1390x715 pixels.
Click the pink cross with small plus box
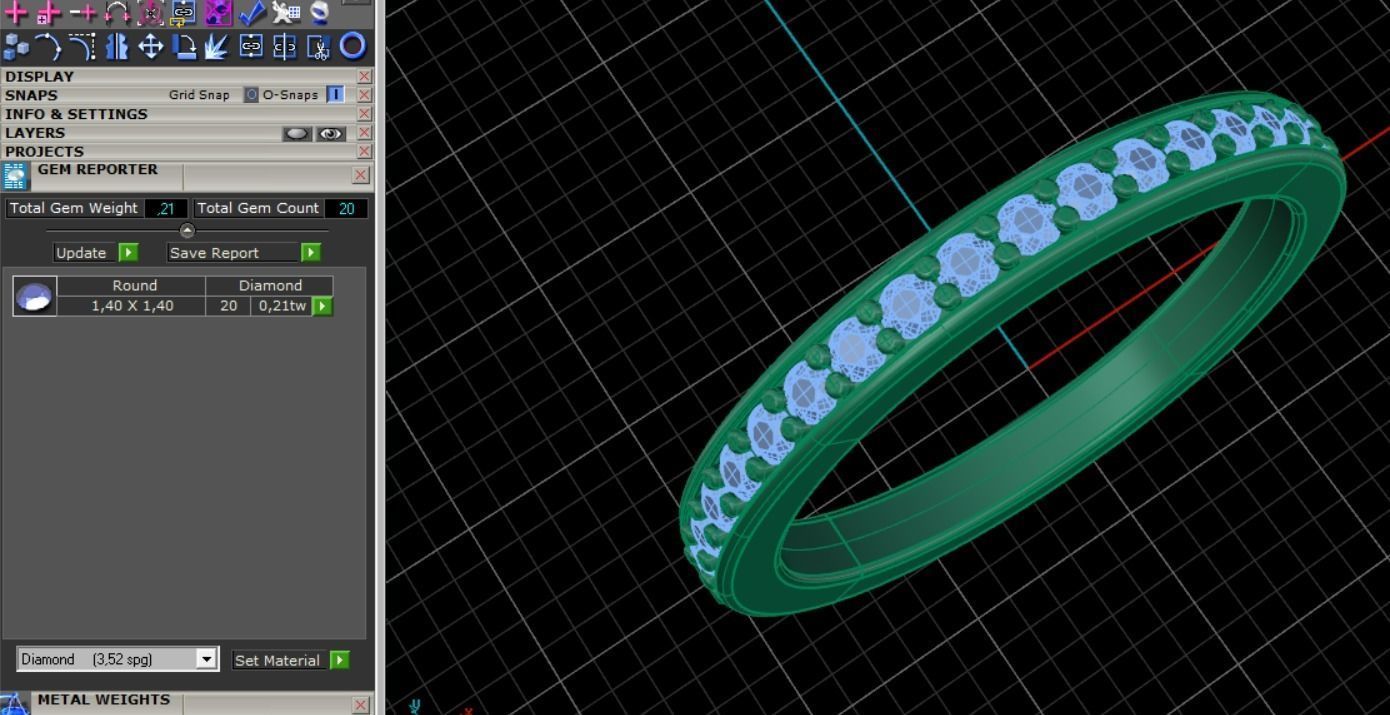pos(49,12)
